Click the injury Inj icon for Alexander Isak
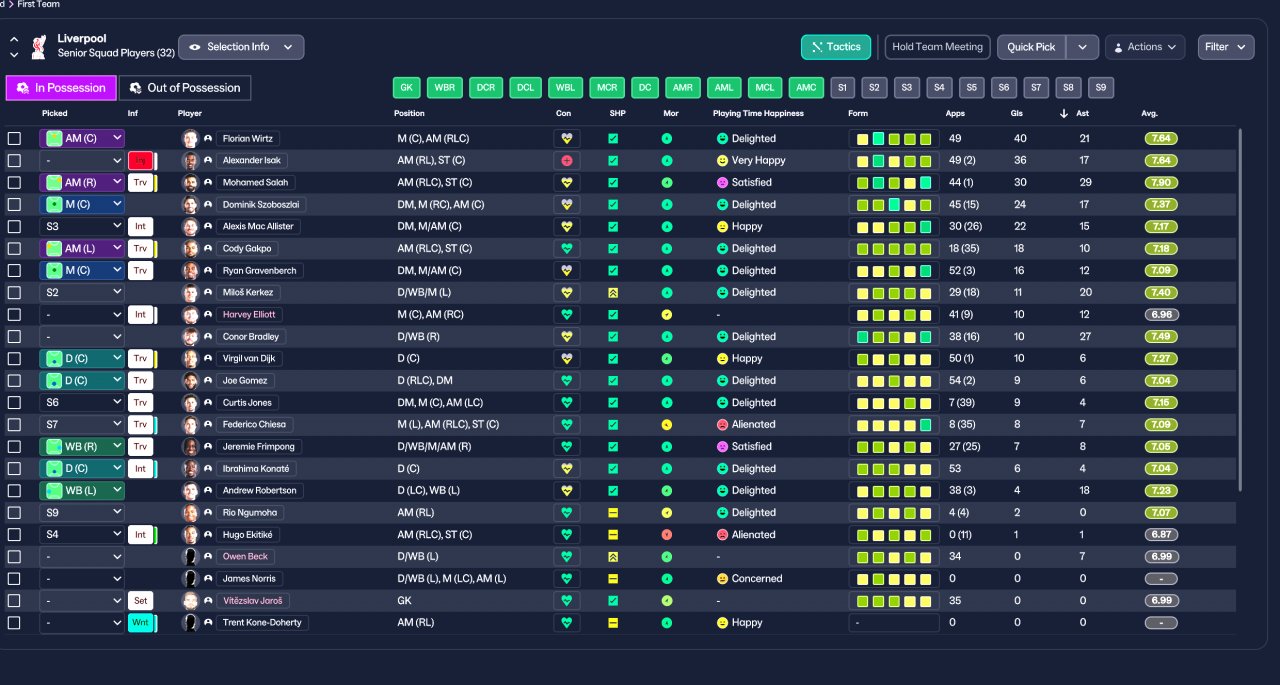The height and width of the screenshot is (685, 1280). pyautogui.click(x=140, y=160)
